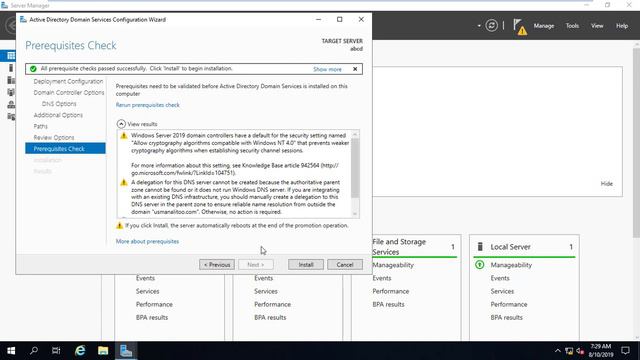
Task: Open Local Server Manageability
Action: pyautogui.click(x=511, y=265)
